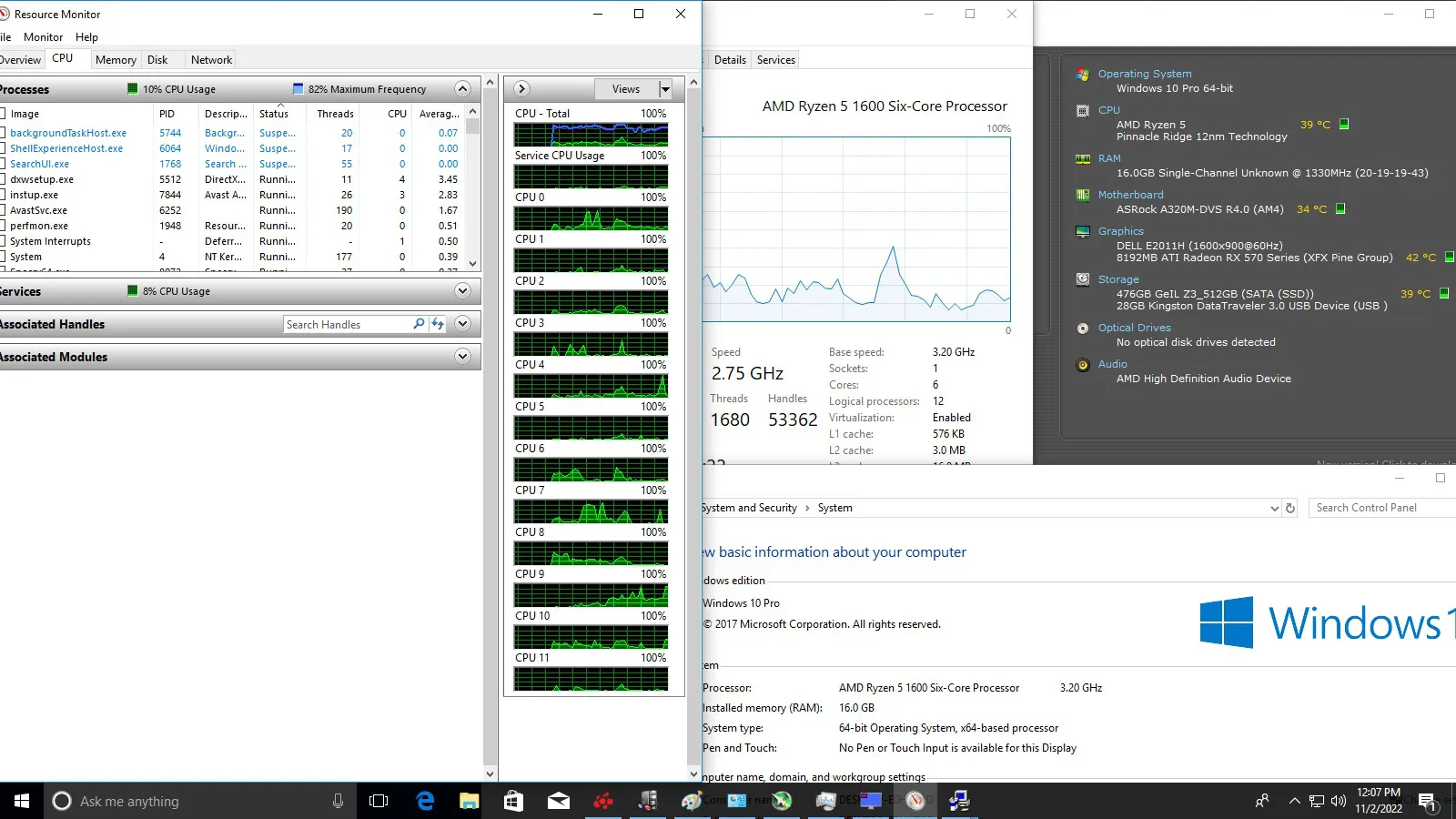This screenshot has height=819, width=1456.
Task: Collapse the Processes section chevron
Action: tap(462, 89)
